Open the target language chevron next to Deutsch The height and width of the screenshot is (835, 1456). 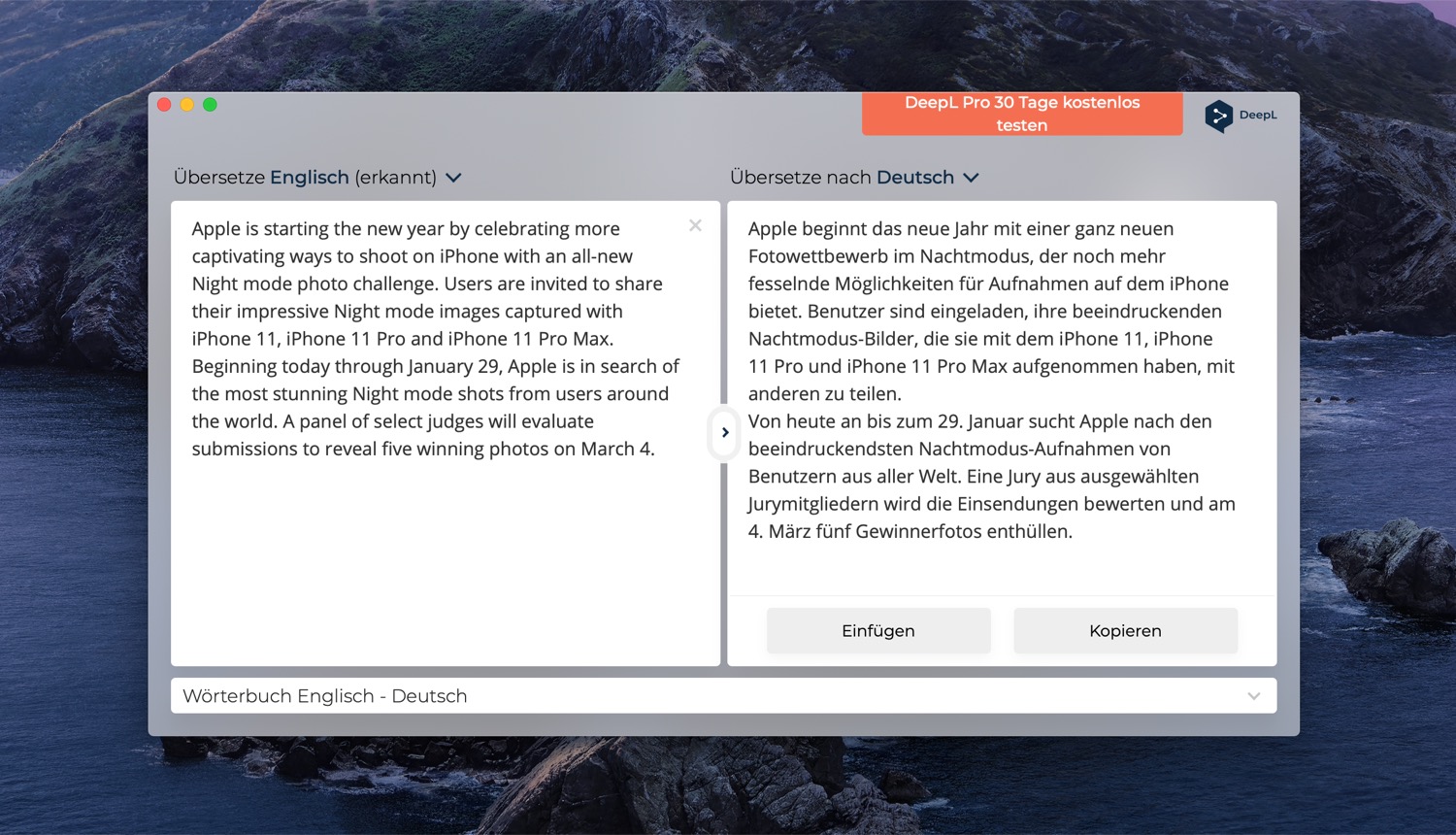(971, 178)
